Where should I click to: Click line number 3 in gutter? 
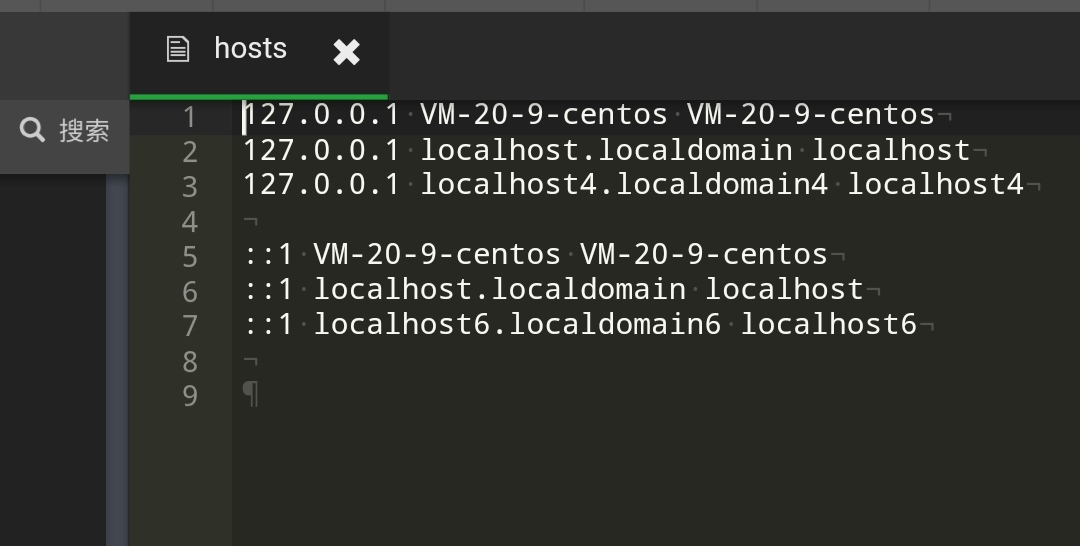click(189, 187)
